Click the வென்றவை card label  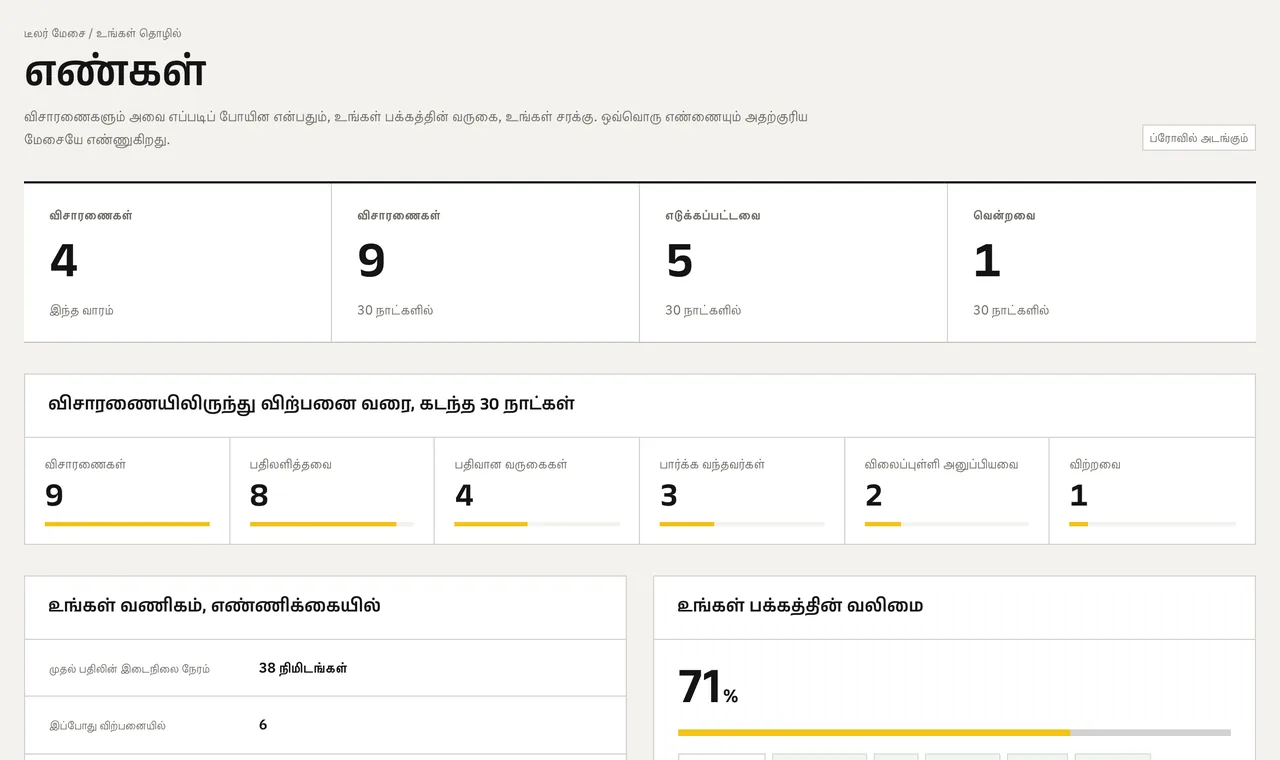[1004, 215]
